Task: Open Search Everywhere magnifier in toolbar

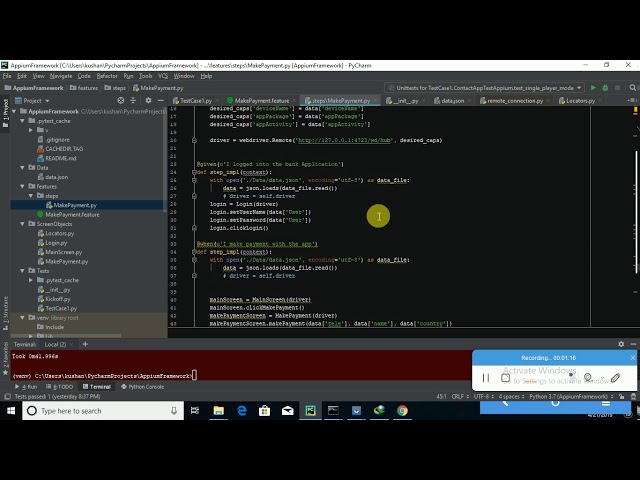Action: click(x=633, y=88)
